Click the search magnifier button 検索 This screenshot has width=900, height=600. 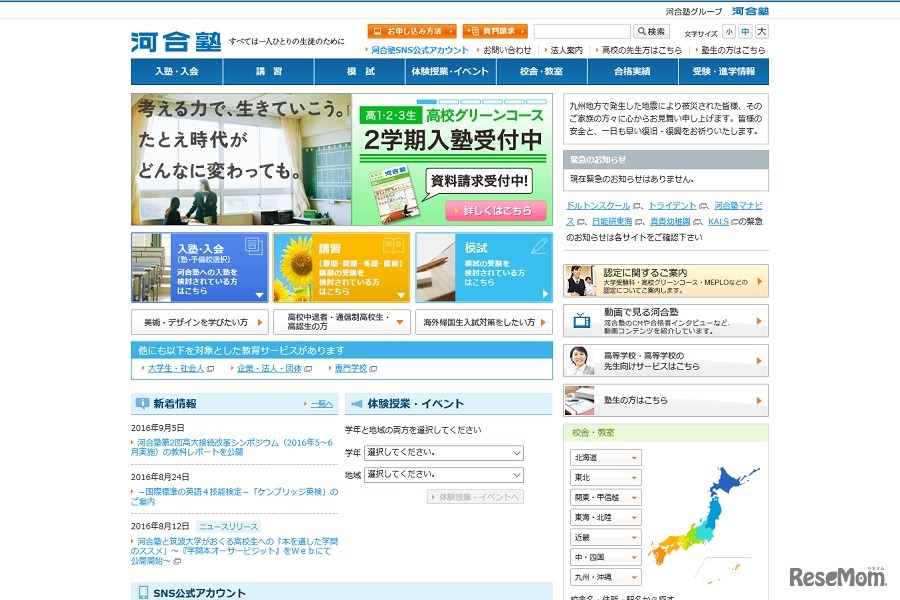pos(651,32)
